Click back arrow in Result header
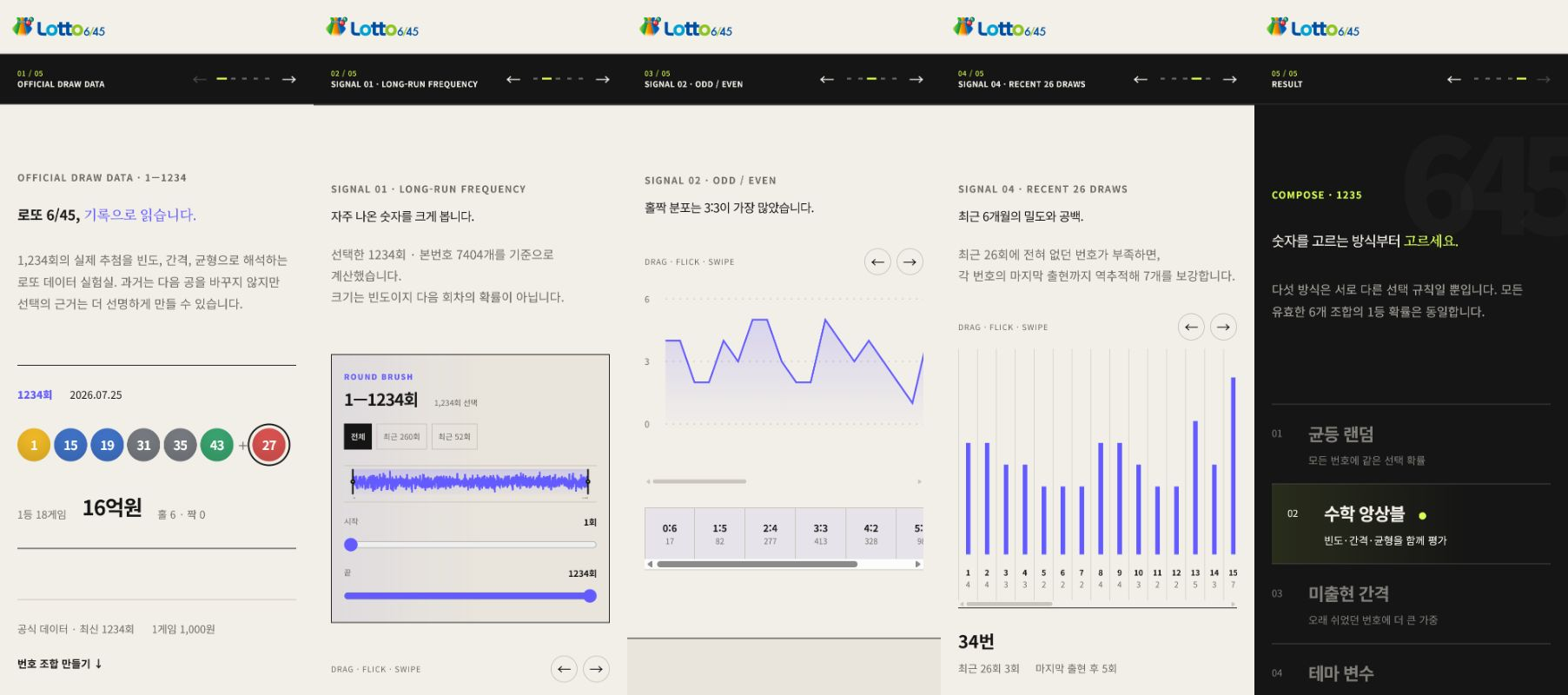The image size is (1568, 695). click(1454, 79)
